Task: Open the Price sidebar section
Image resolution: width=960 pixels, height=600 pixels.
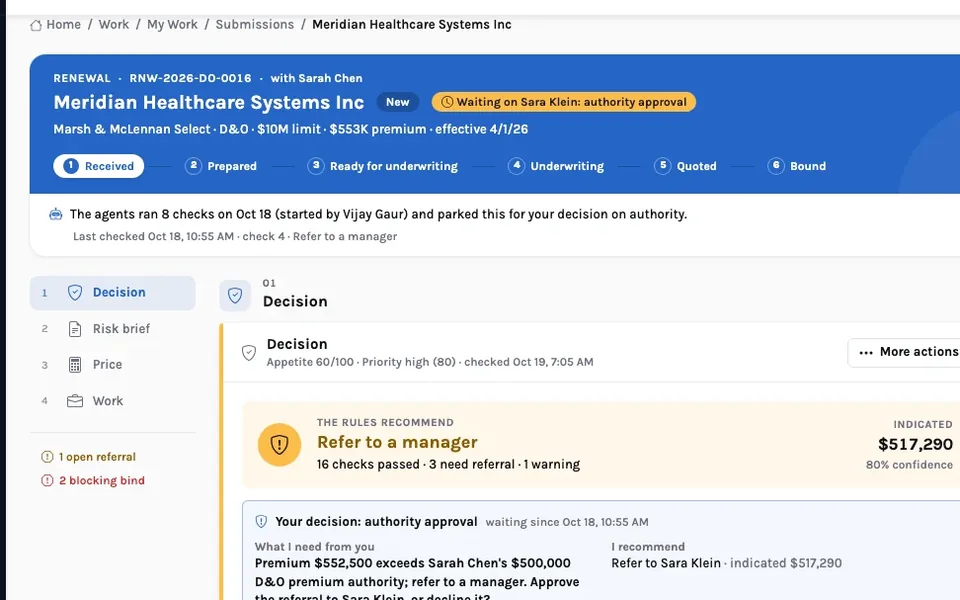Action: click(113, 365)
